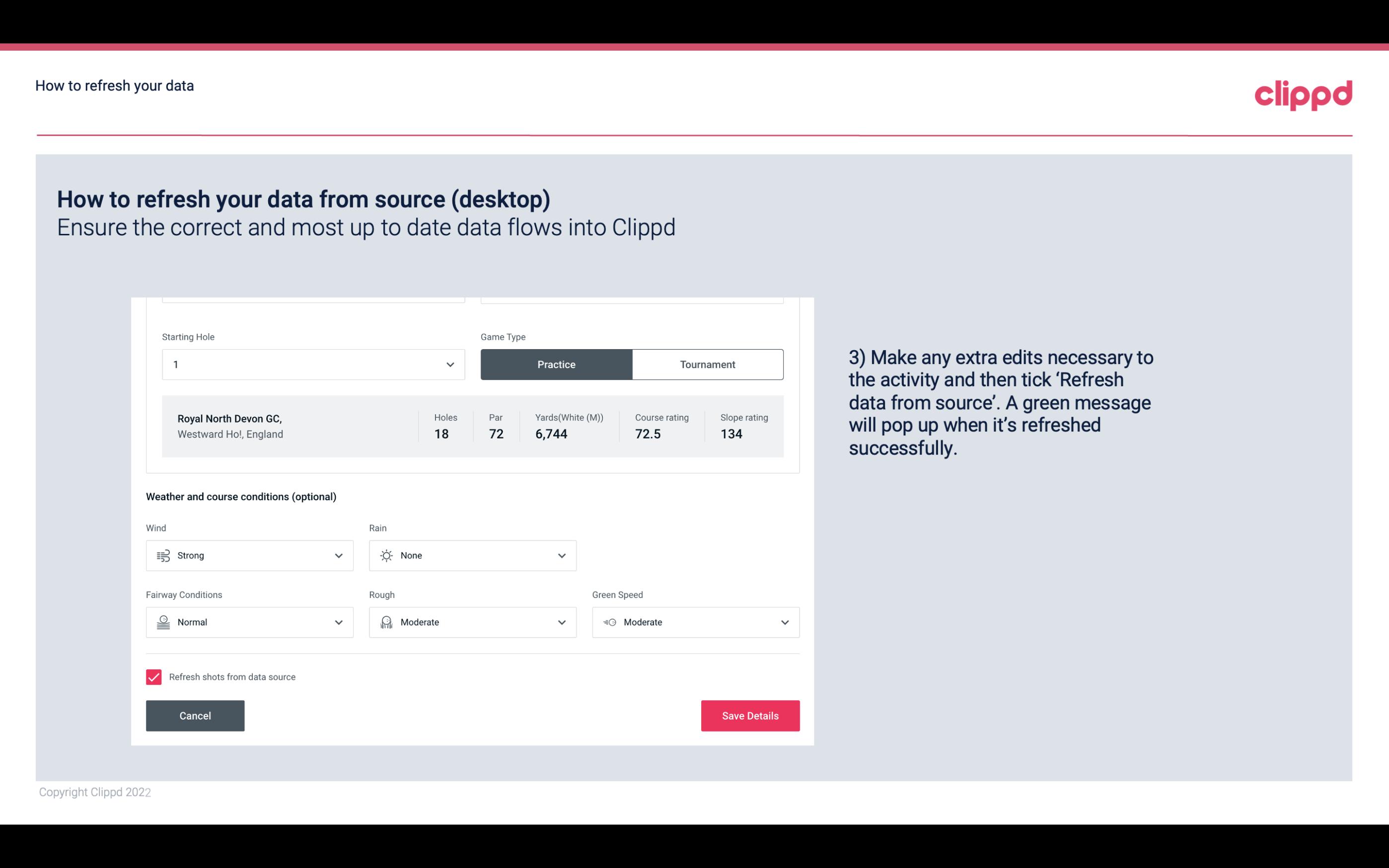Select the Tournament game type toggle

(x=707, y=364)
